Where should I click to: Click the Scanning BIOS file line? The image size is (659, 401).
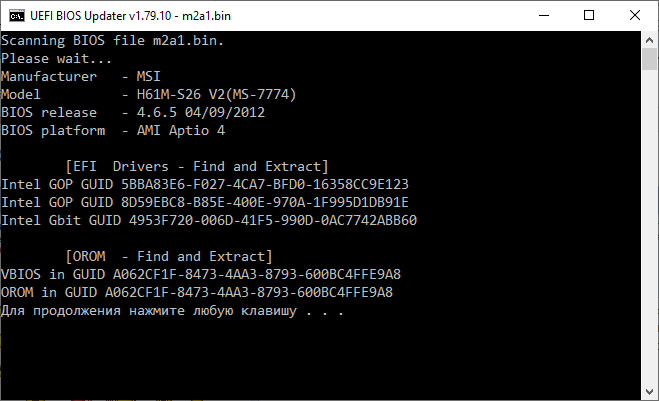click(x=113, y=41)
